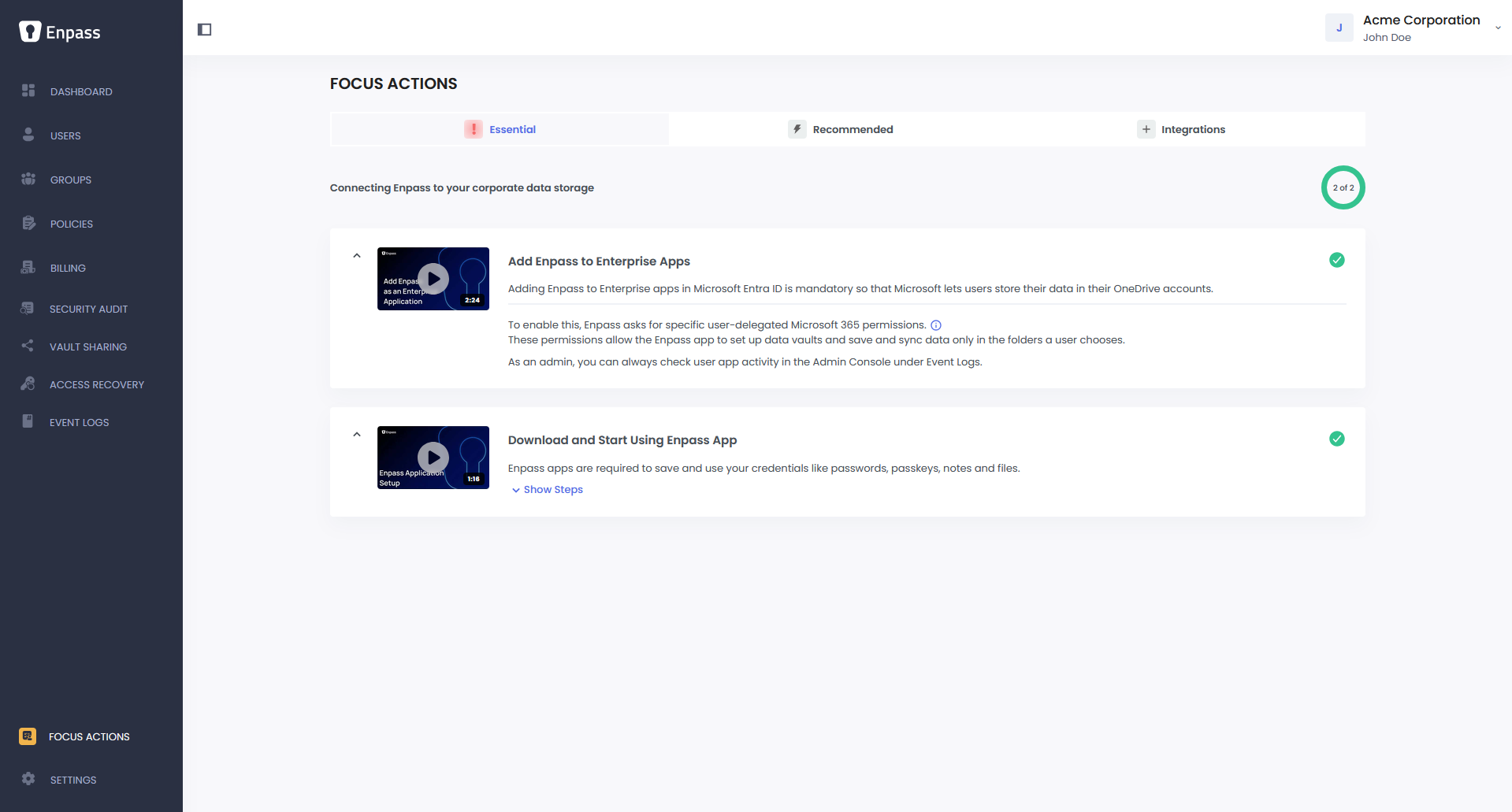Open the Access Recovery menu item
This screenshot has height=812, width=1512.
point(97,385)
